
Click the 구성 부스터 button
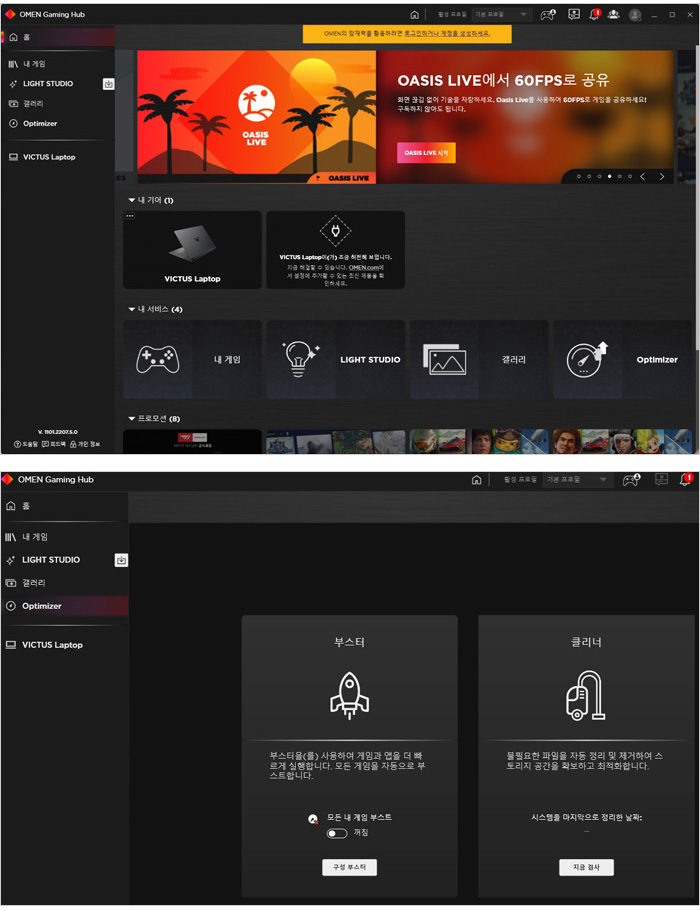(x=349, y=867)
